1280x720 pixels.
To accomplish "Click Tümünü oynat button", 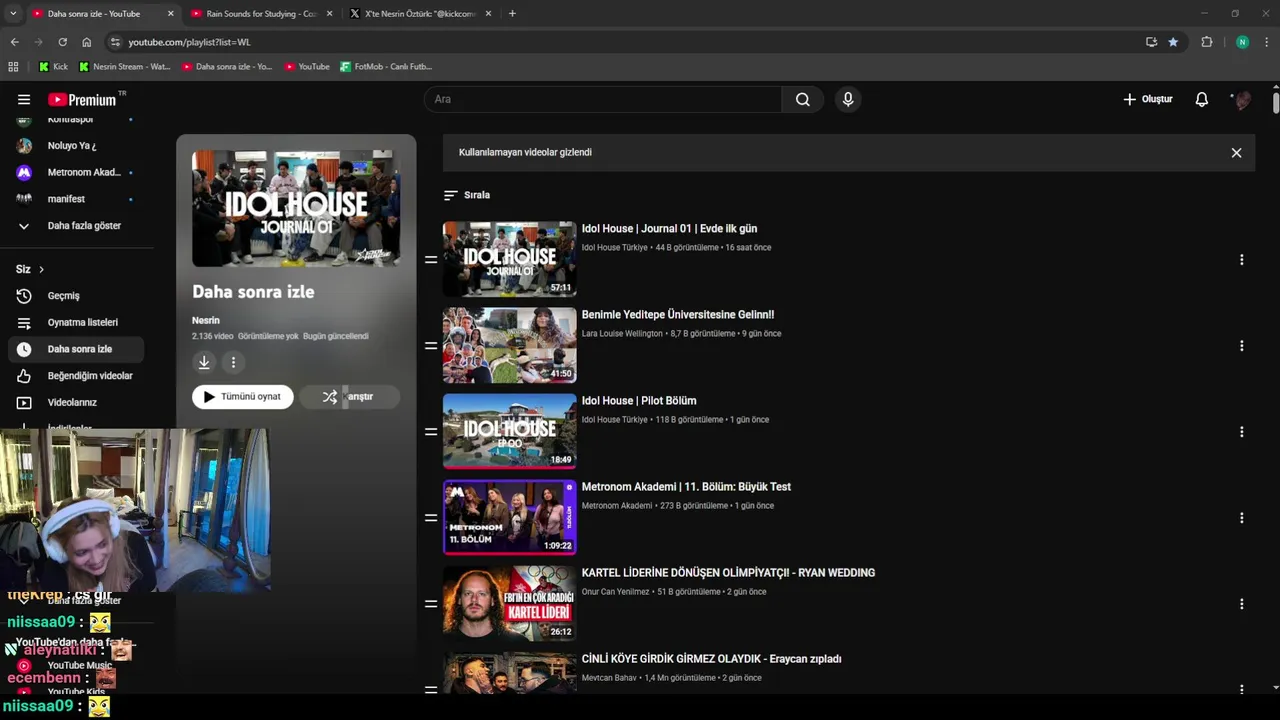I will coord(243,397).
